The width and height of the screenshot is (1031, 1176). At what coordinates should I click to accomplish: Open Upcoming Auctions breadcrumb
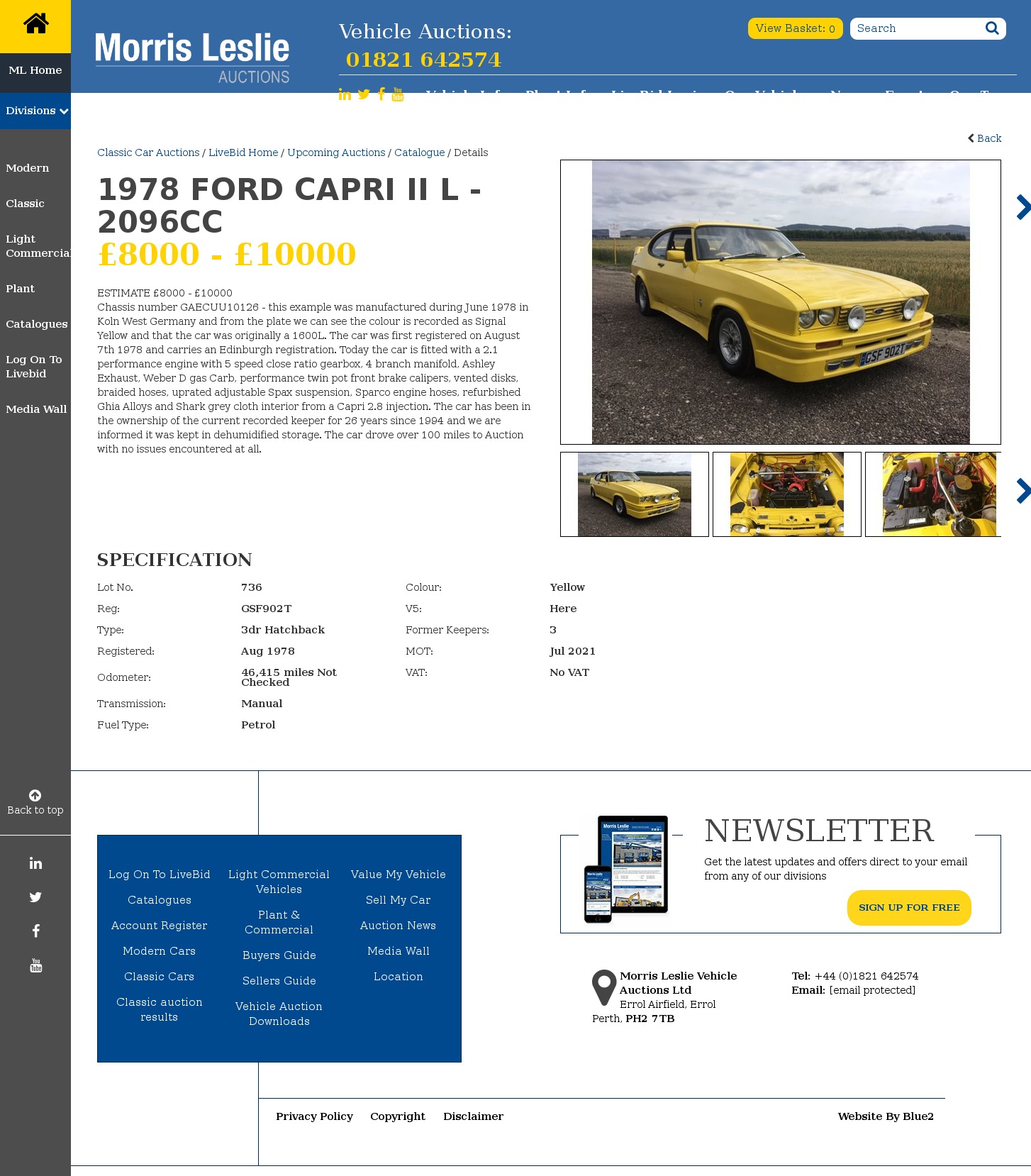tap(336, 152)
